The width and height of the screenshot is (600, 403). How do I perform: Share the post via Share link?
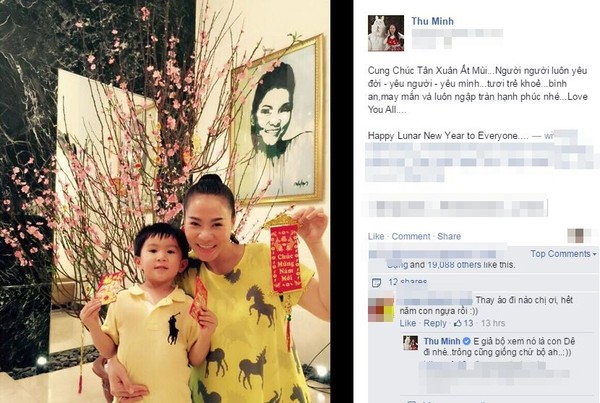[x=449, y=237]
